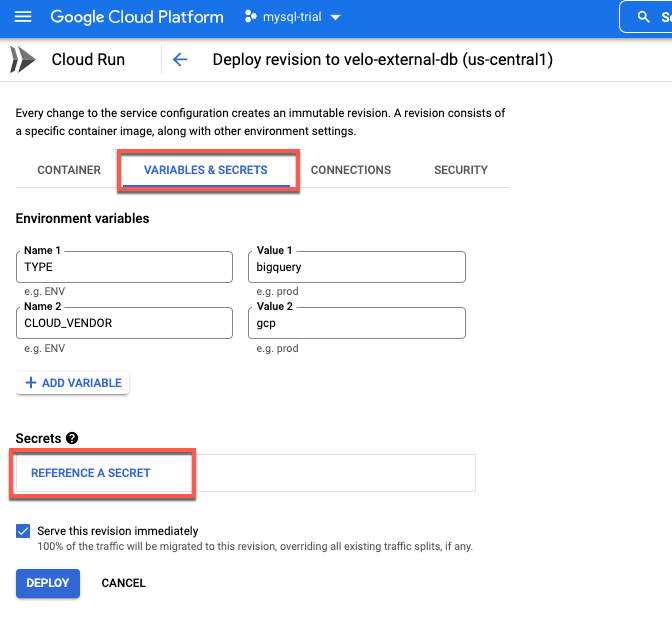Viewport: 672px width, 618px height.
Task: Click the Add Variable button
Action: point(73,383)
